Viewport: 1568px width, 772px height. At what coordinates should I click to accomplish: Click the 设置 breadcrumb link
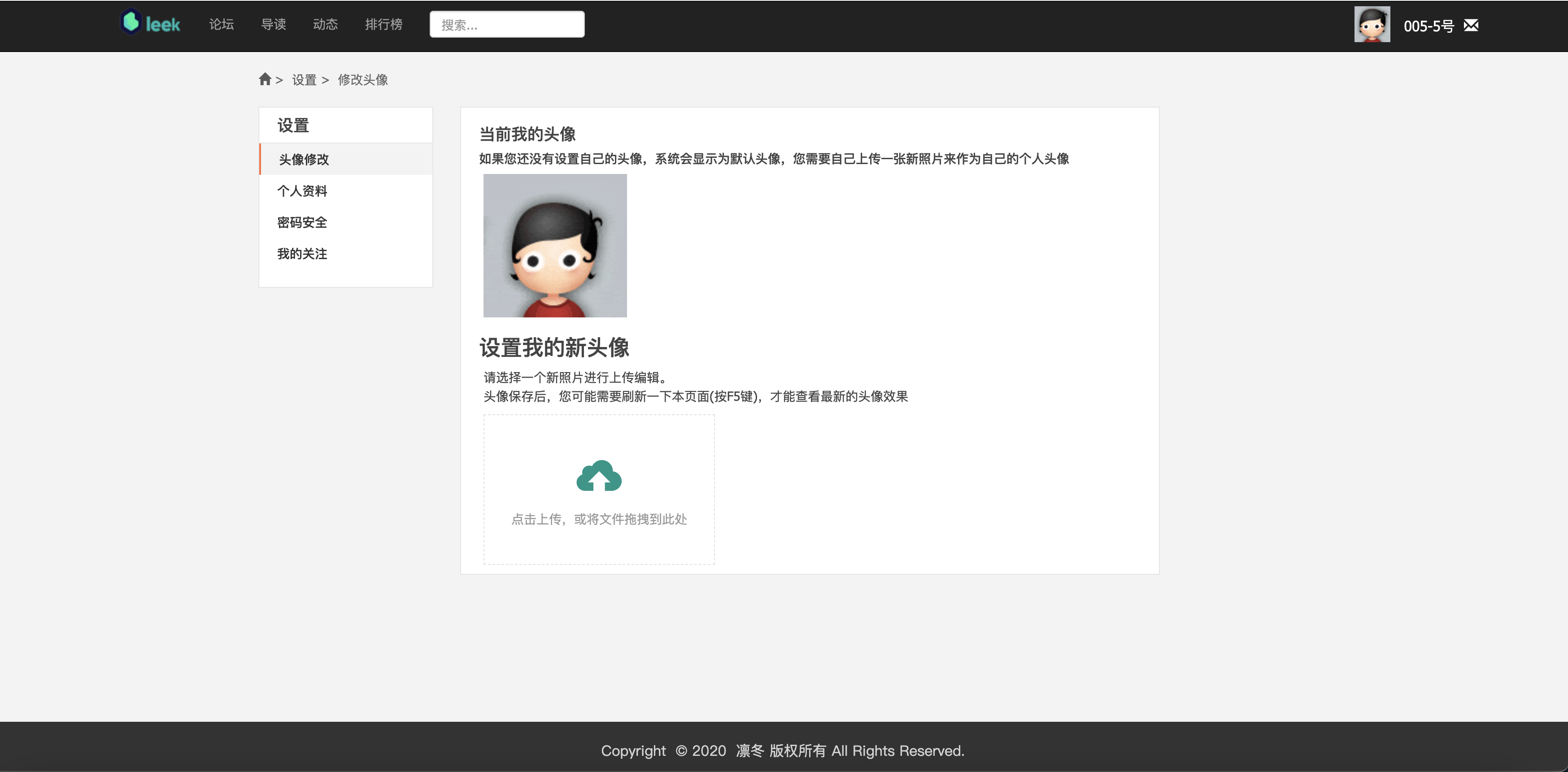point(304,80)
